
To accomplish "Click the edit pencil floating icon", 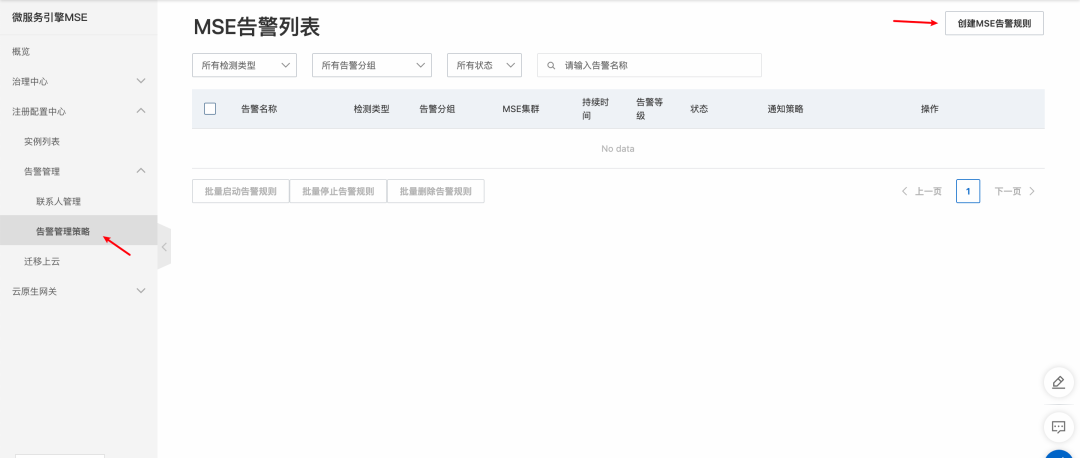I will point(1059,382).
